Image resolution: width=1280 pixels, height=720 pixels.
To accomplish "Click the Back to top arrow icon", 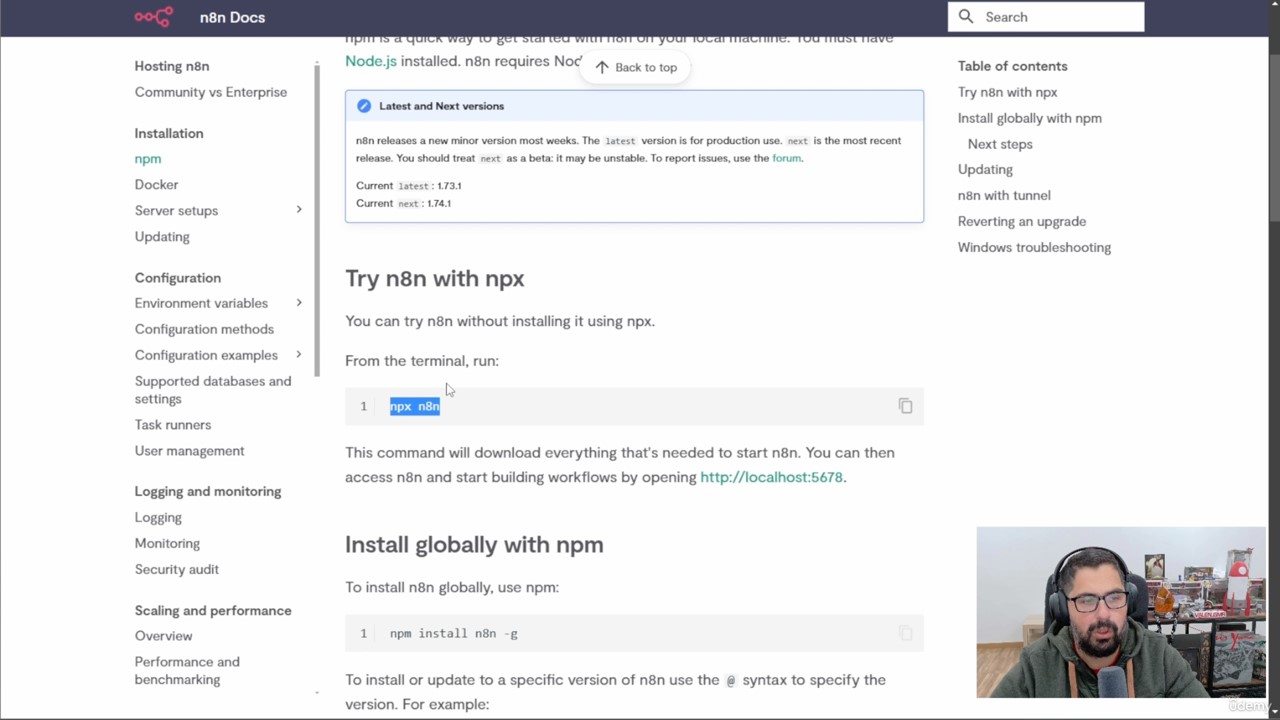I will (602, 67).
